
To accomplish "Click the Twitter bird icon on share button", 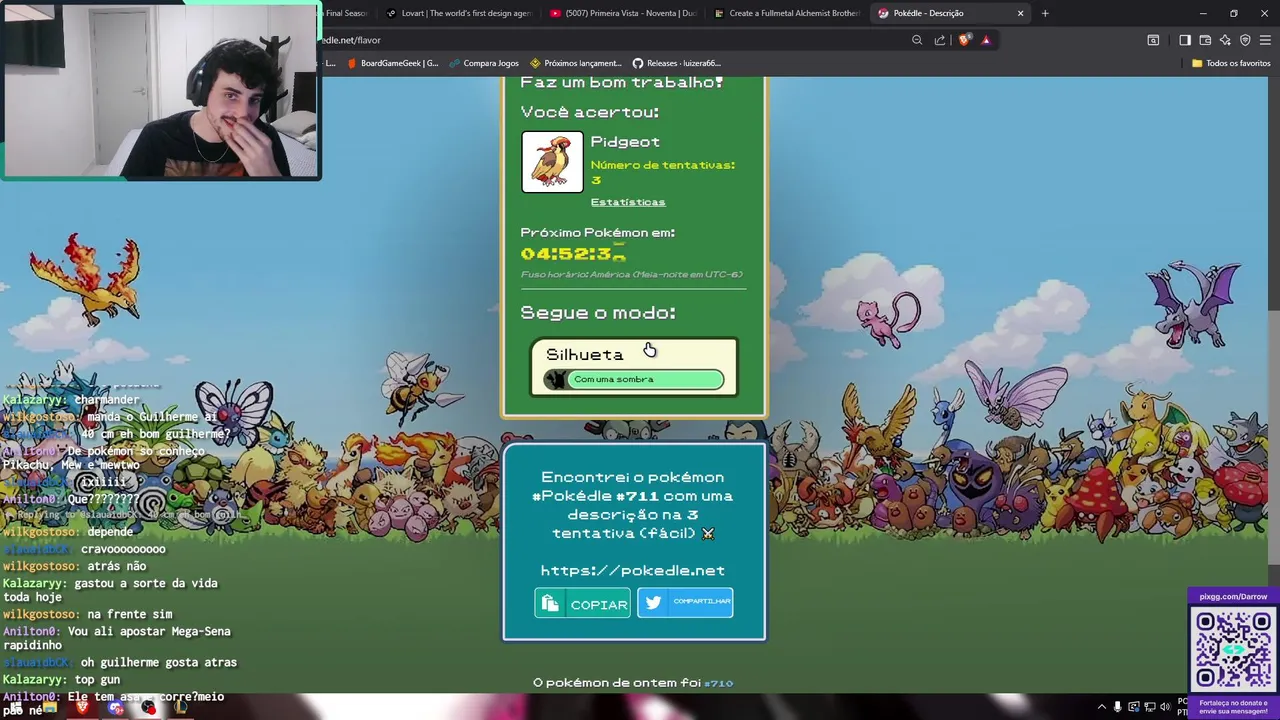I will tap(653, 602).
